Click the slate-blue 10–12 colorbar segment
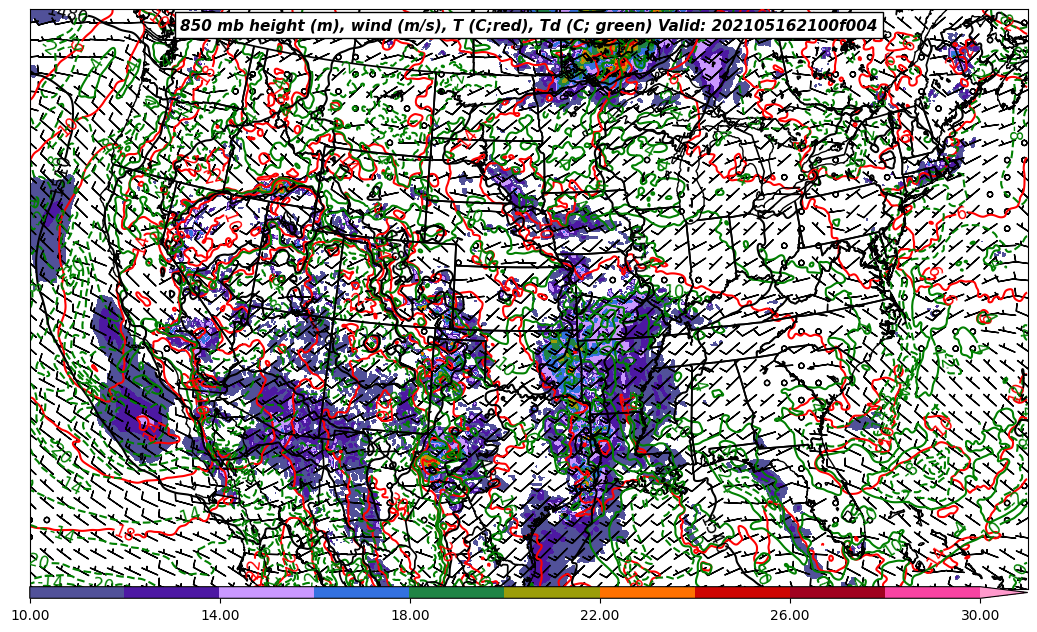This screenshot has height=632, width=1037. (77, 592)
